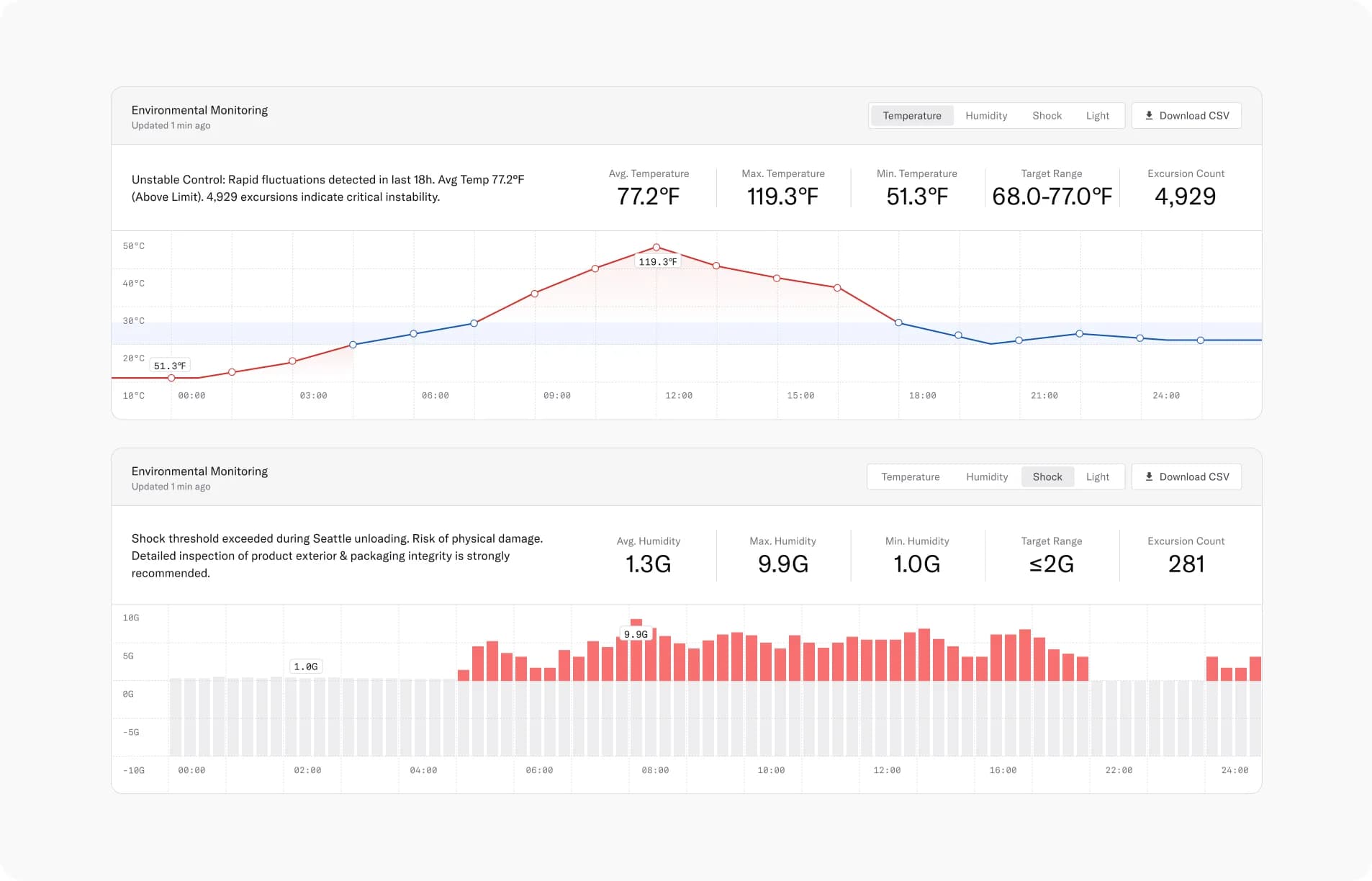Image resolution: width=1372 pixels, height=881 pixels.
Task: Click the 22:00 time label on shock chart
Action: [1119, 771]
